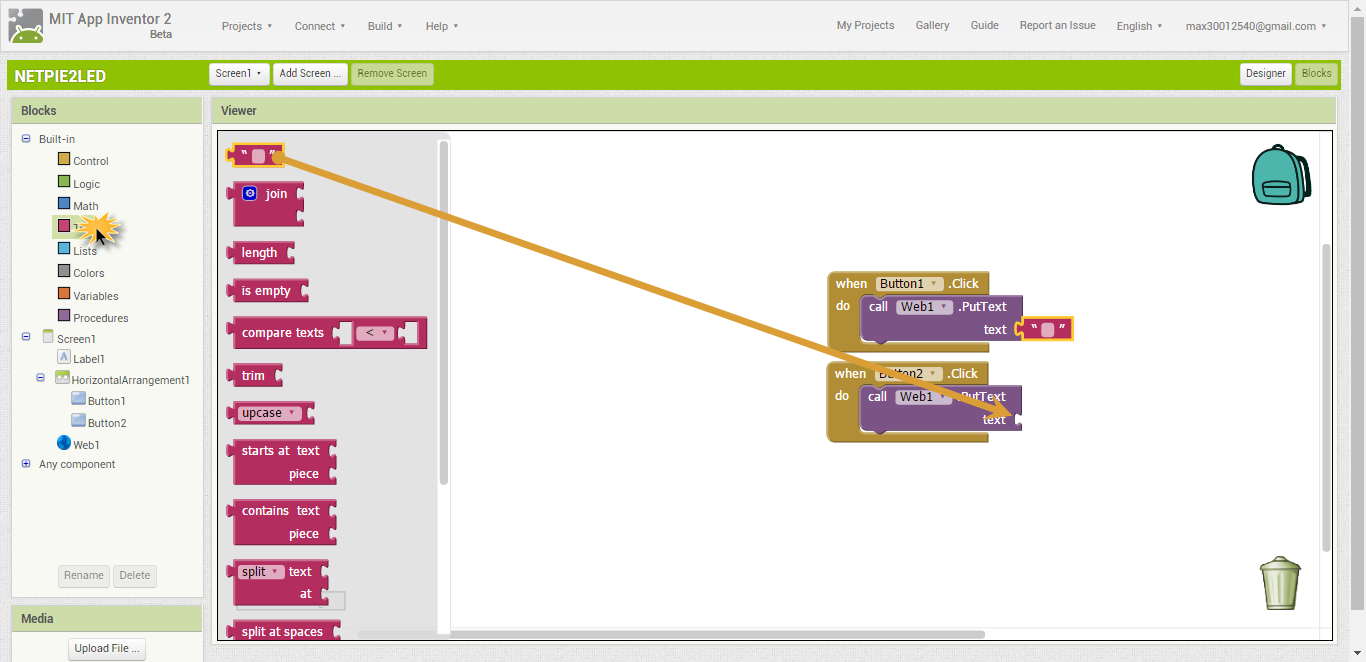Click the Web1 globe icon

tap(64, 443)
